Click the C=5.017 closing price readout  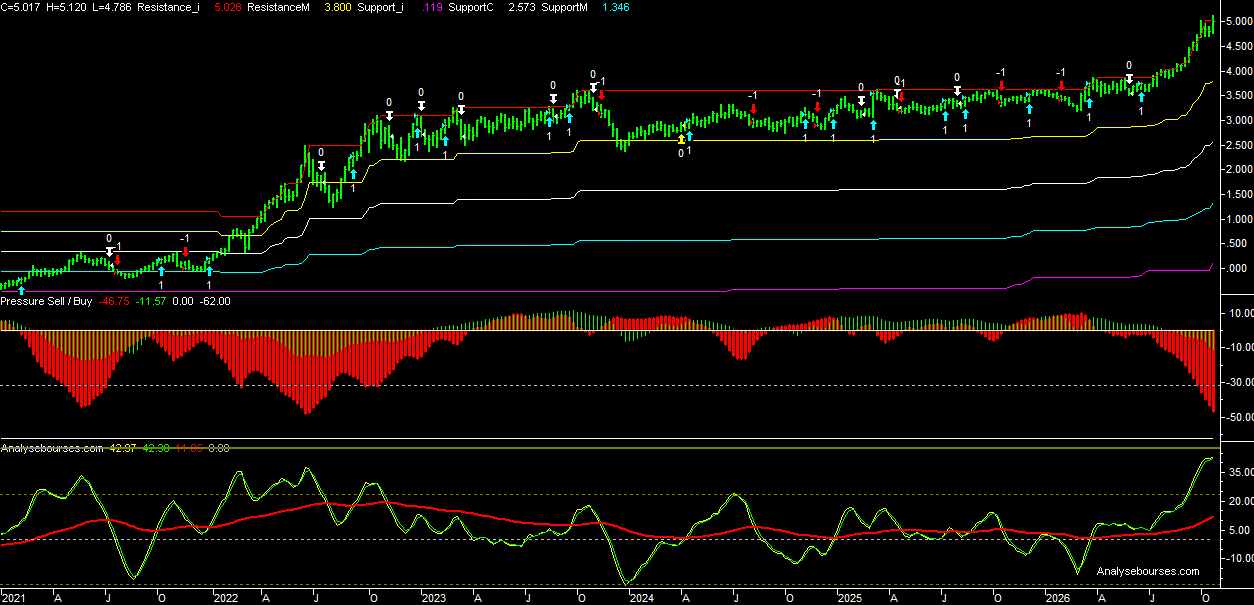coord(22,7)
